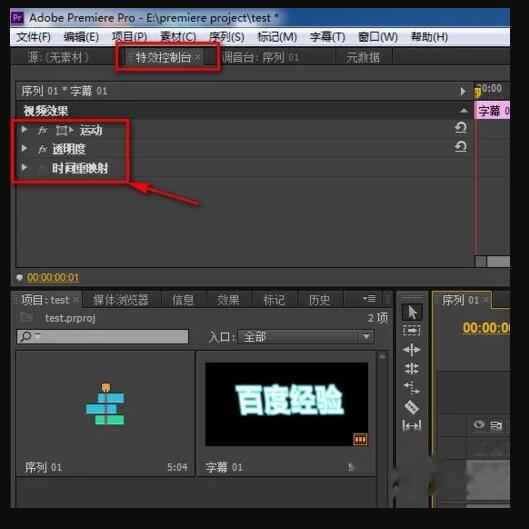Open the 素材(C) menu

point(178,37)
